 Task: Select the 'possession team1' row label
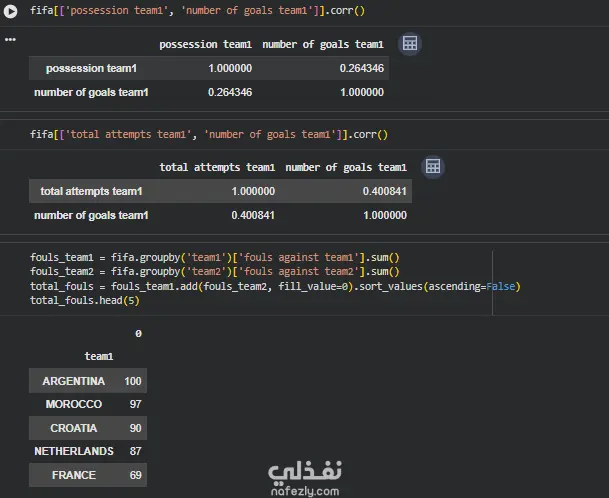click(91, 68)
